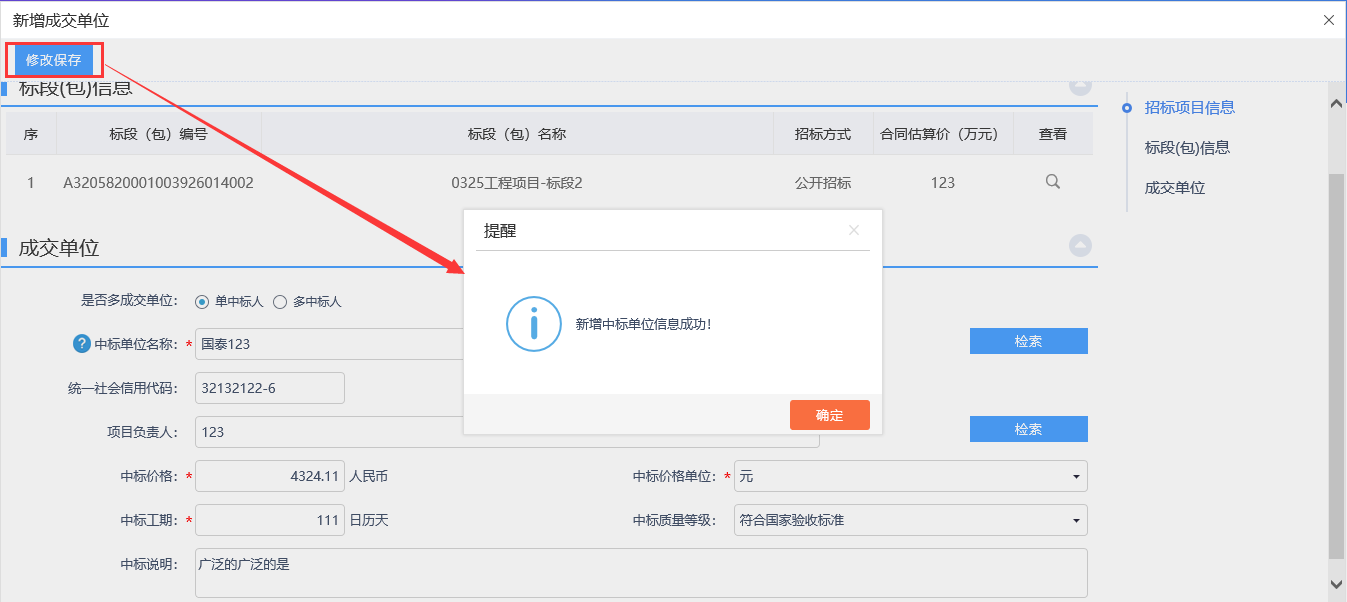
Task: Click 检索 button beside 项目负责人
Action: (1028, 429)
